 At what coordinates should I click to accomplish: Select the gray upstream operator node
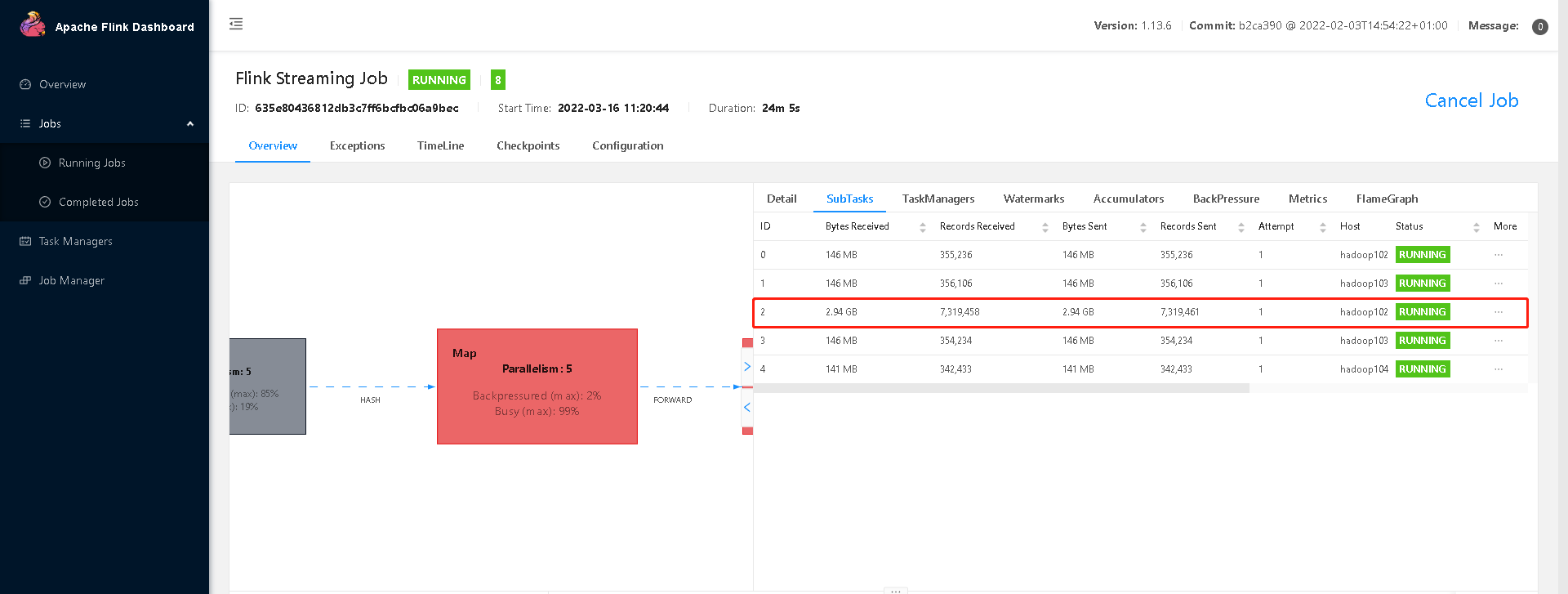coord(268,386)
